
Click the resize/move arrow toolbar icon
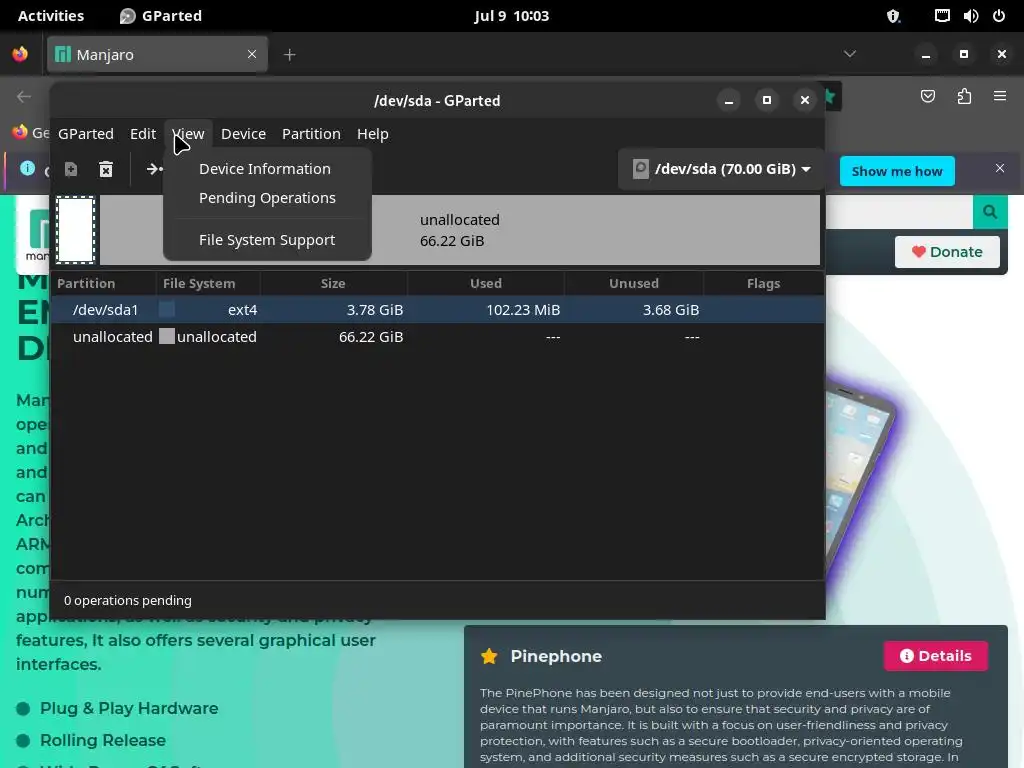point(154,170)
